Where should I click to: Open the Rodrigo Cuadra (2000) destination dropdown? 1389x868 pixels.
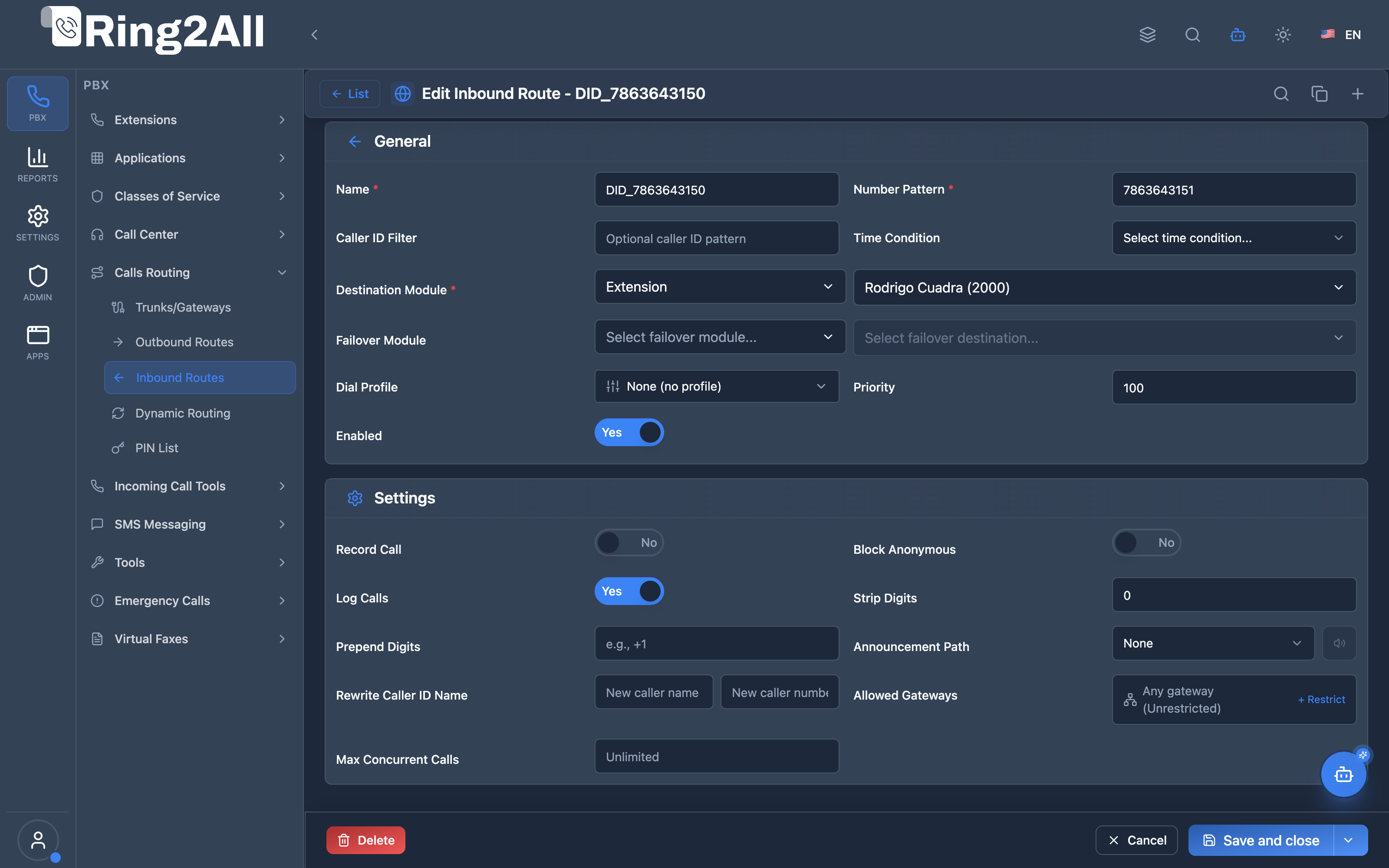pos(1104,287)
